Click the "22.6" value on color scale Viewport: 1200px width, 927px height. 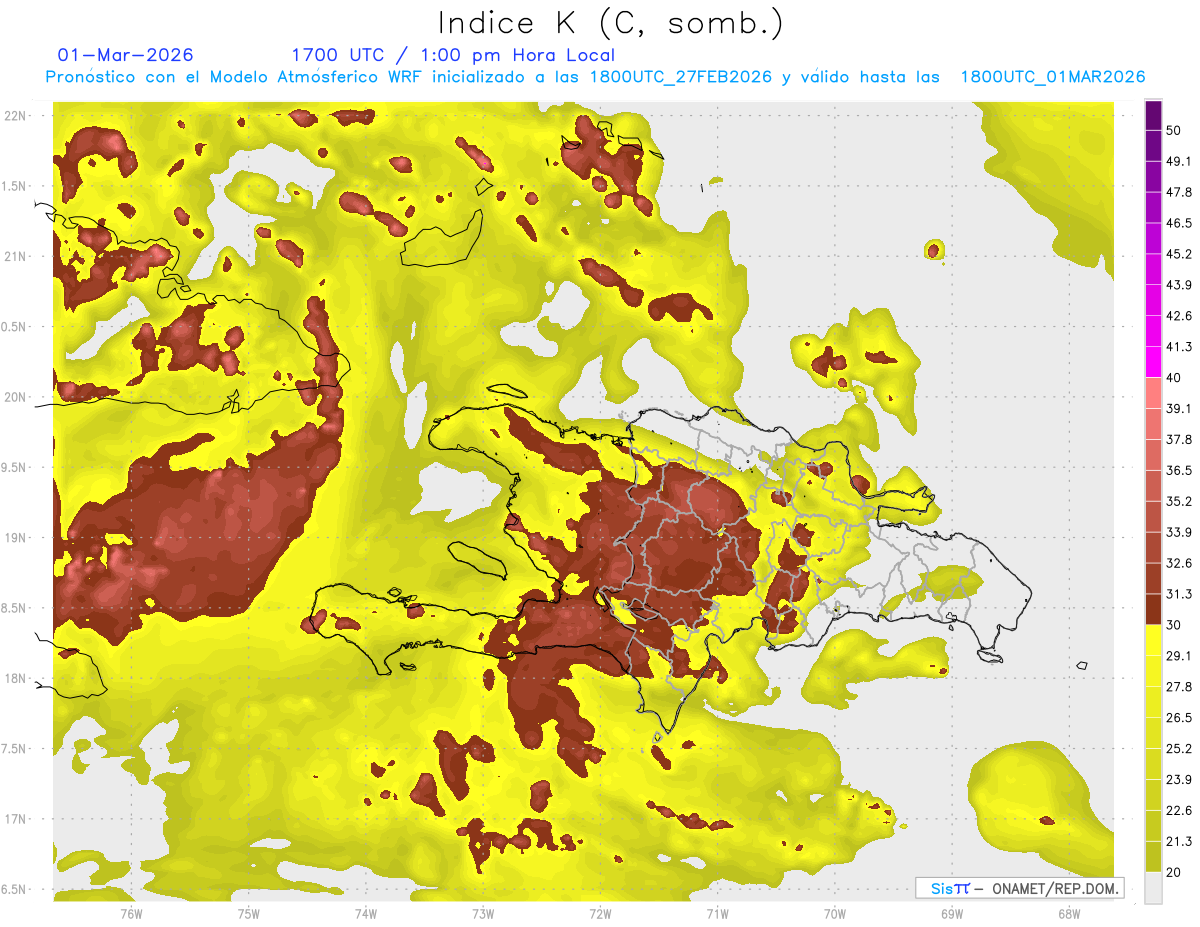tap(1179, 811)
